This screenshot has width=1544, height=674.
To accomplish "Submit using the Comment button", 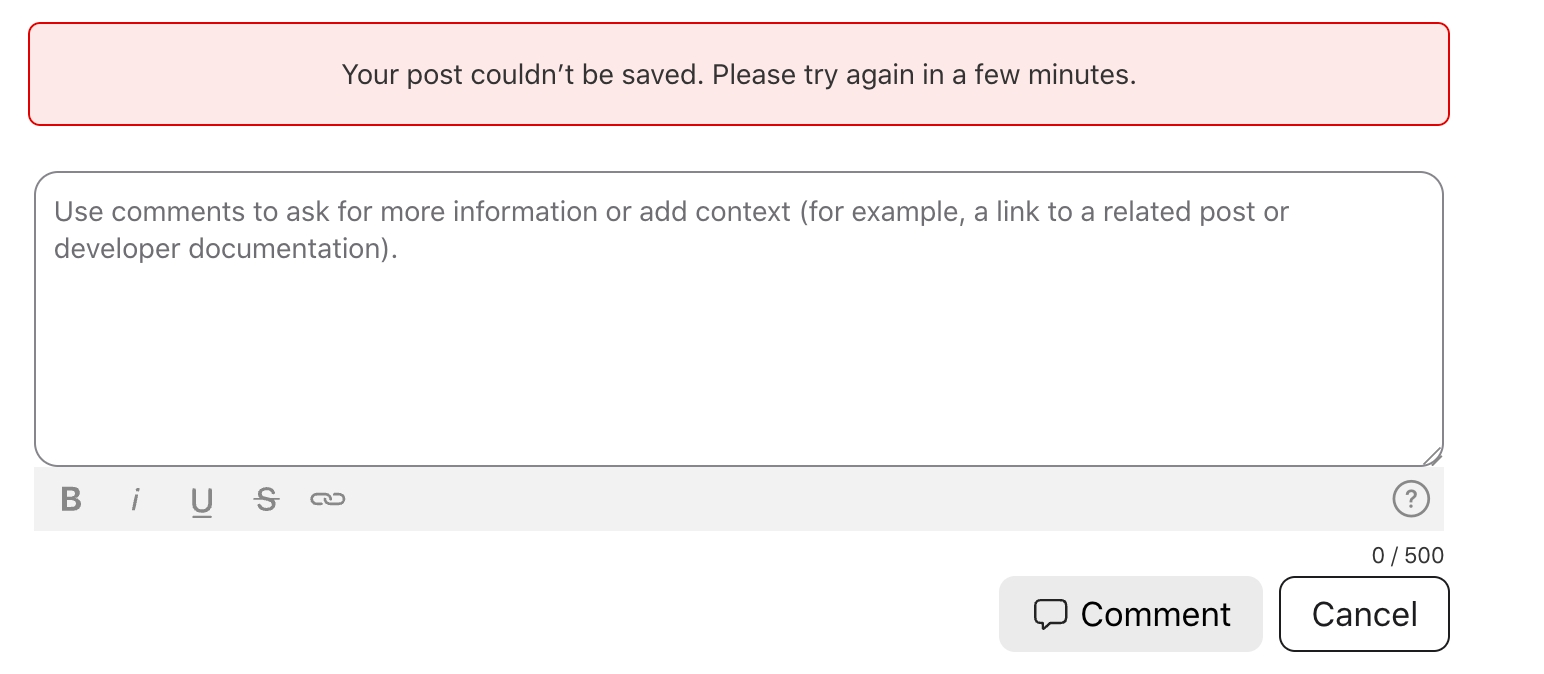I will tap(1131, 614).
